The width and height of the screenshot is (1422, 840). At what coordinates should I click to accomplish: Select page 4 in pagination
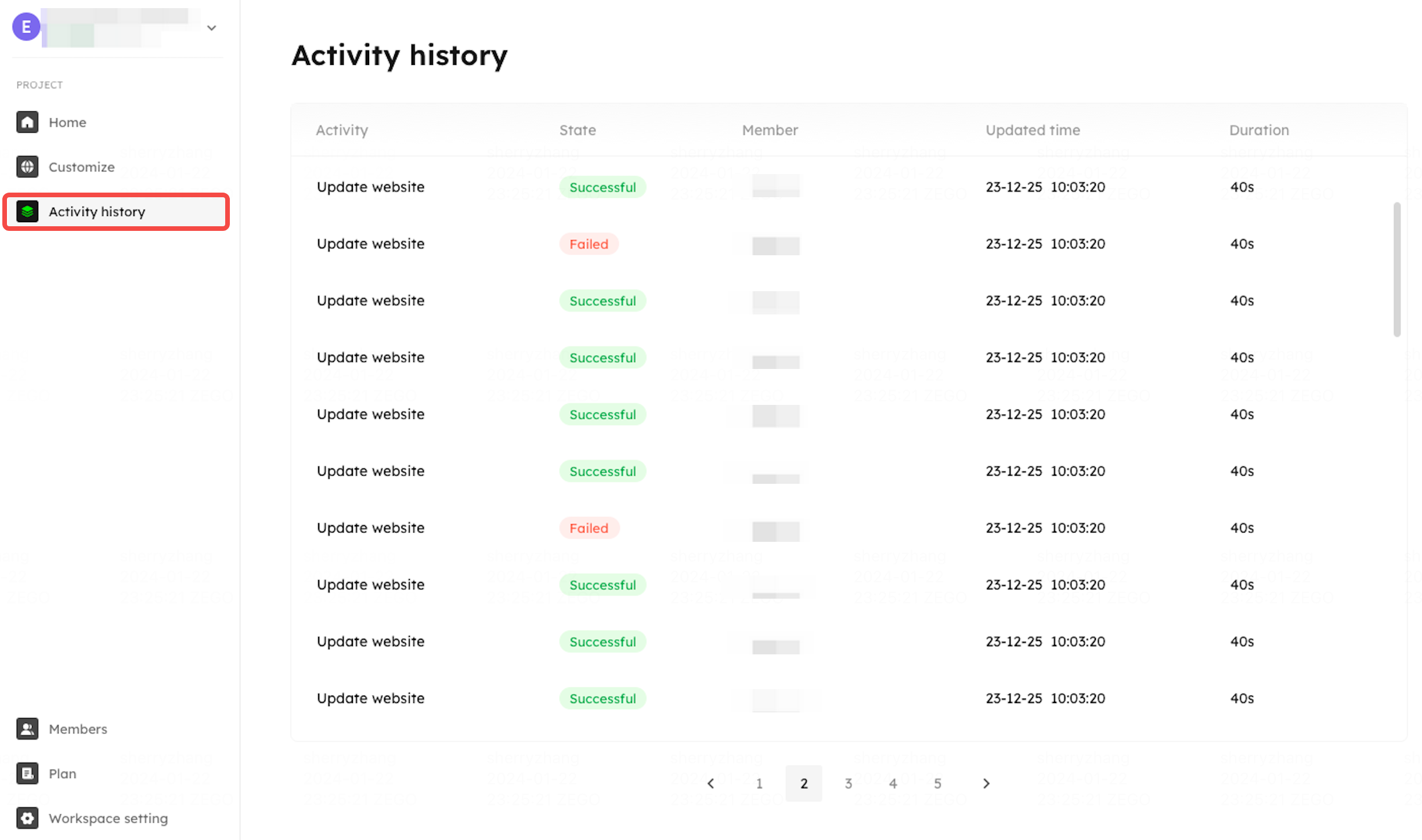893,784
